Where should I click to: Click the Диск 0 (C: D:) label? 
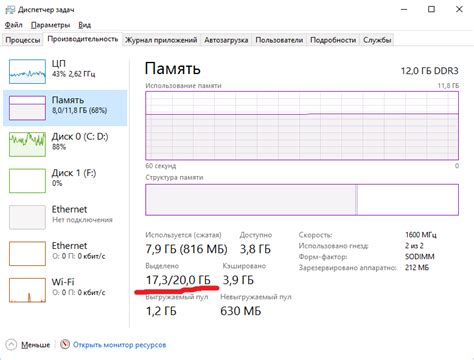tap(80, 136)
